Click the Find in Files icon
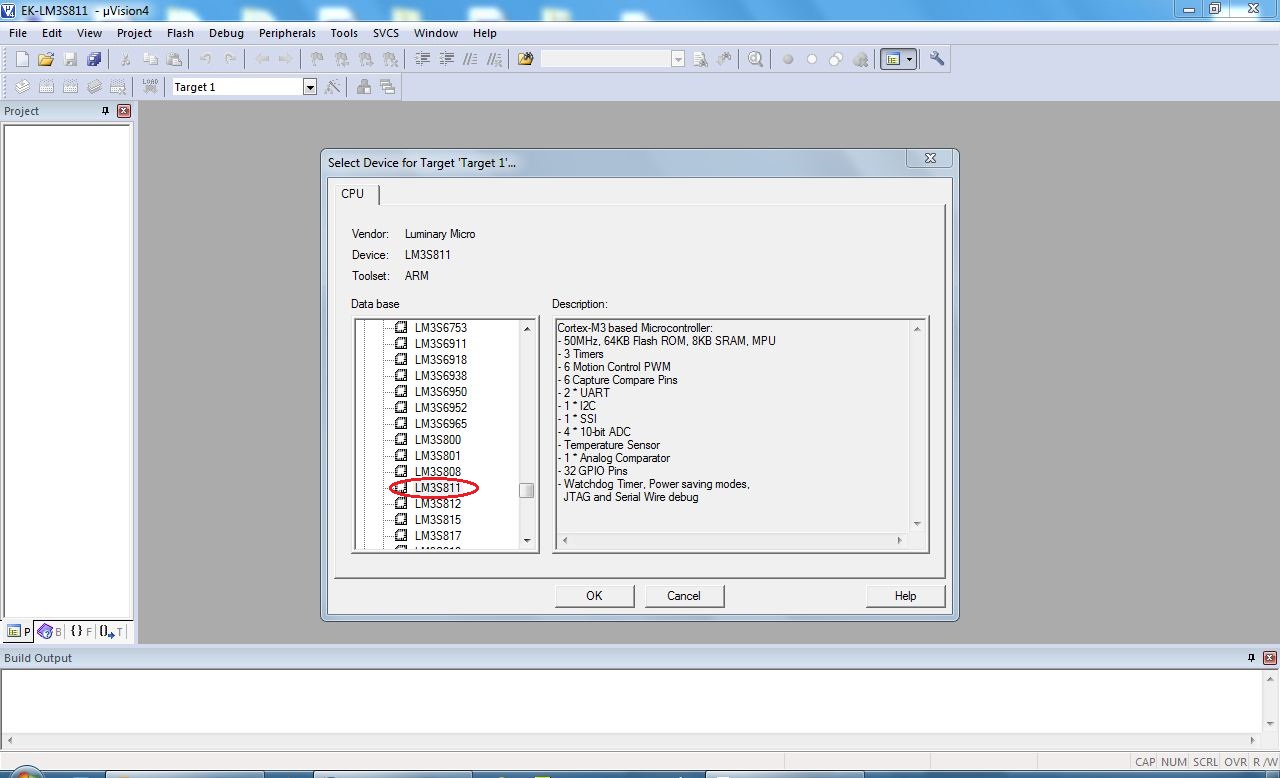 526,60
